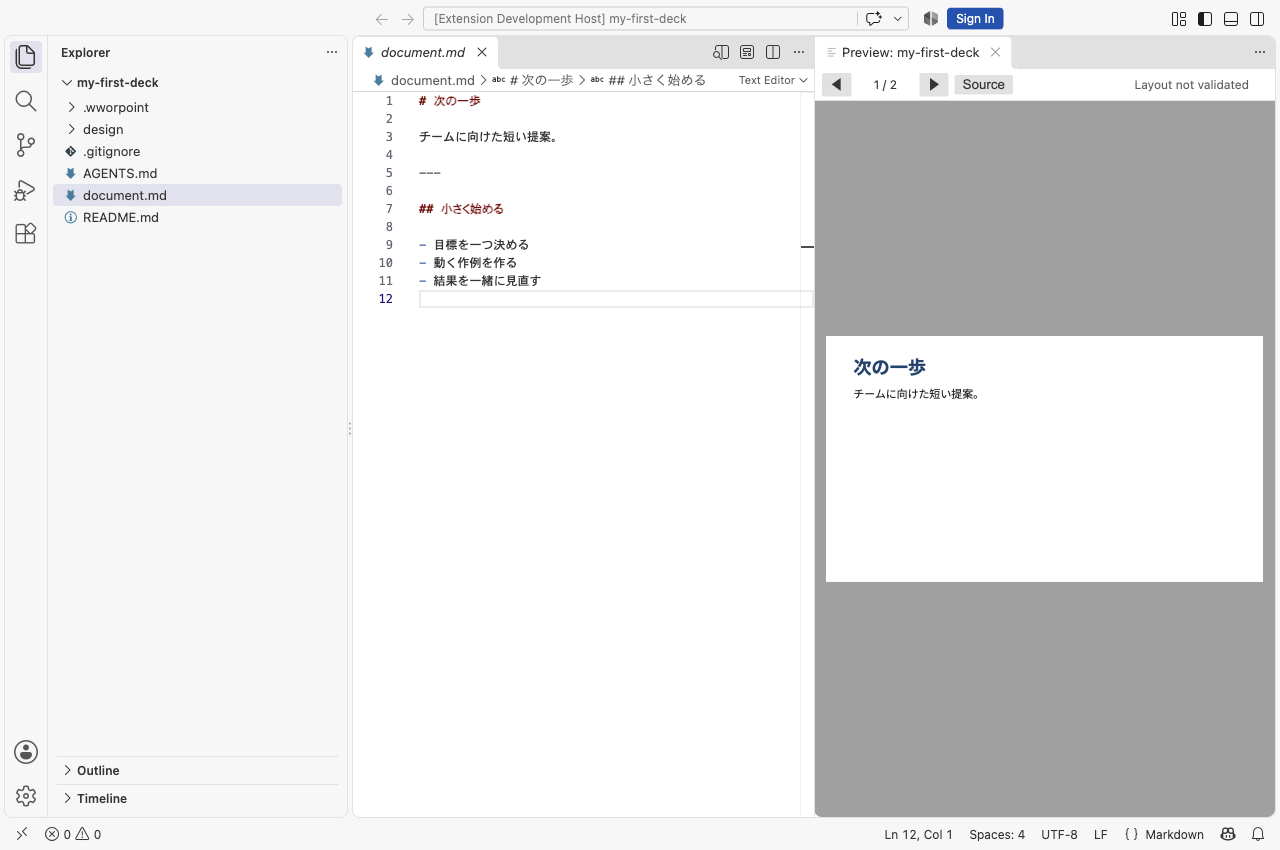Image resolution: width=1280 pixels, height=850 pixels.
Task: Click the Sign In button
Action: click(x=975, y=19)
